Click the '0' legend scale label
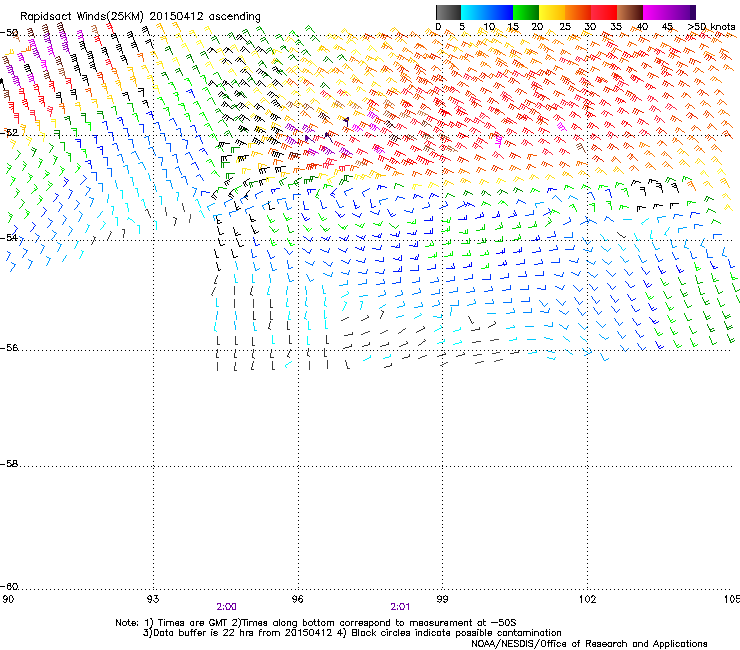The height and width of the screenshot is (650, 740). [438, 27]
